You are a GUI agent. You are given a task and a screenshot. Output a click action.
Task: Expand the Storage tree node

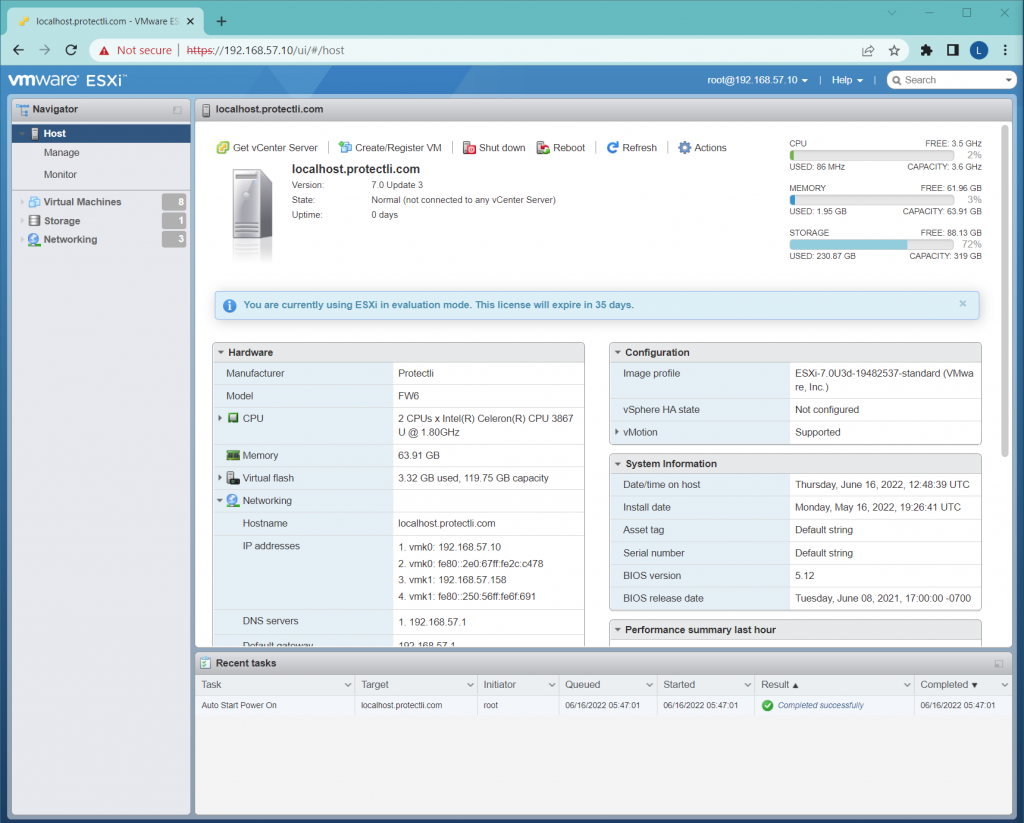[x=22, y=221]
